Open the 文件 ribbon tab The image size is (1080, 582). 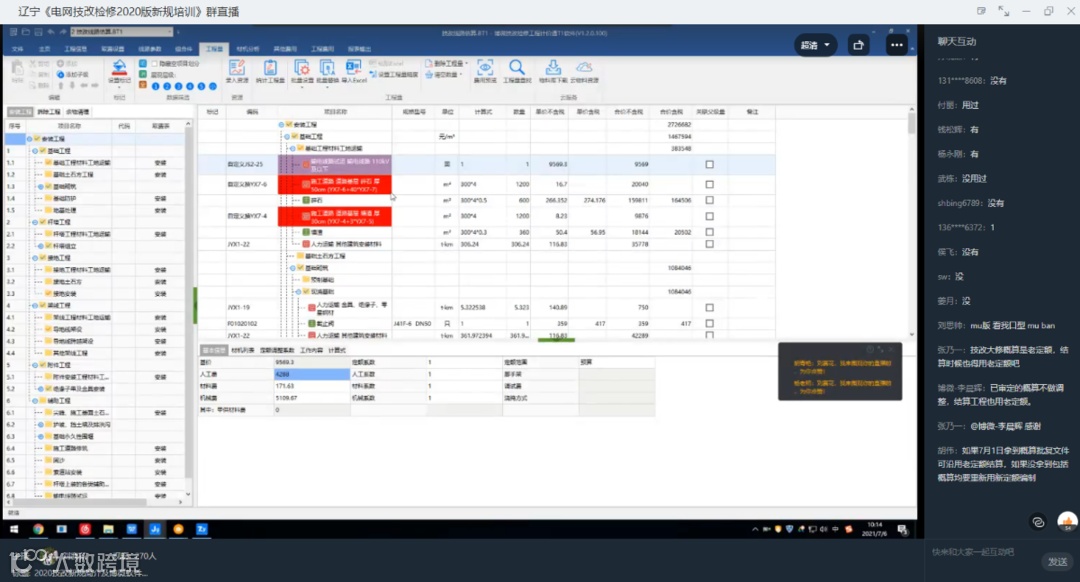tap(18, 49)
